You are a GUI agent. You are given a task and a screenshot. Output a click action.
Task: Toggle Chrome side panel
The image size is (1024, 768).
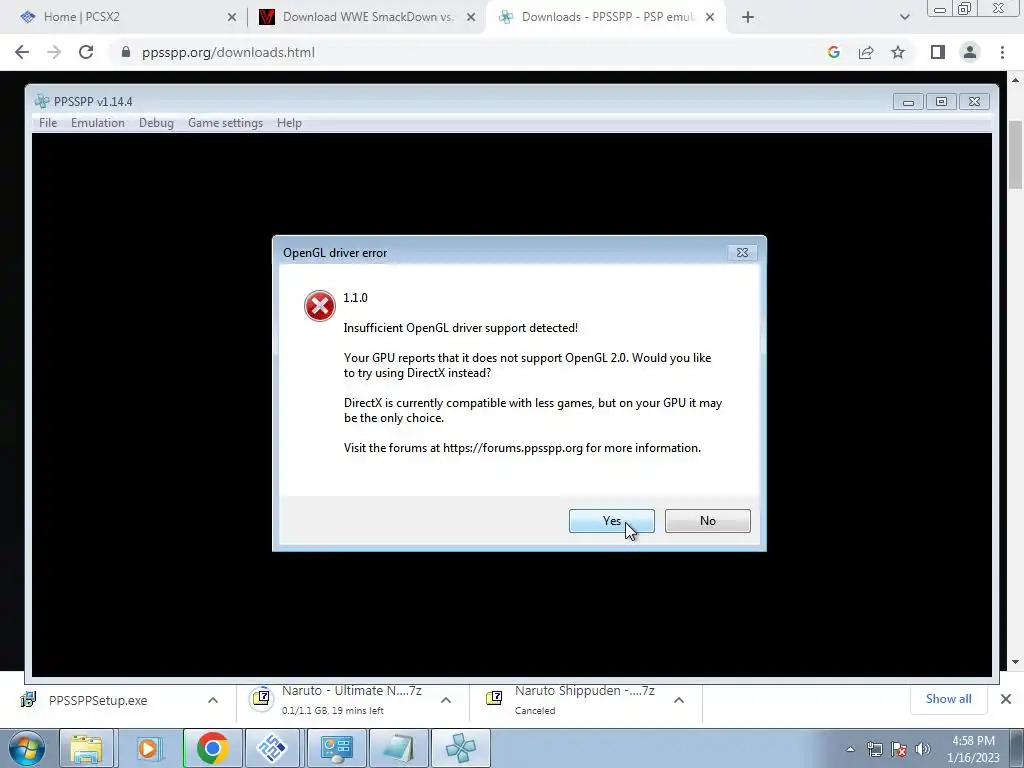click(x=938, y=52)
